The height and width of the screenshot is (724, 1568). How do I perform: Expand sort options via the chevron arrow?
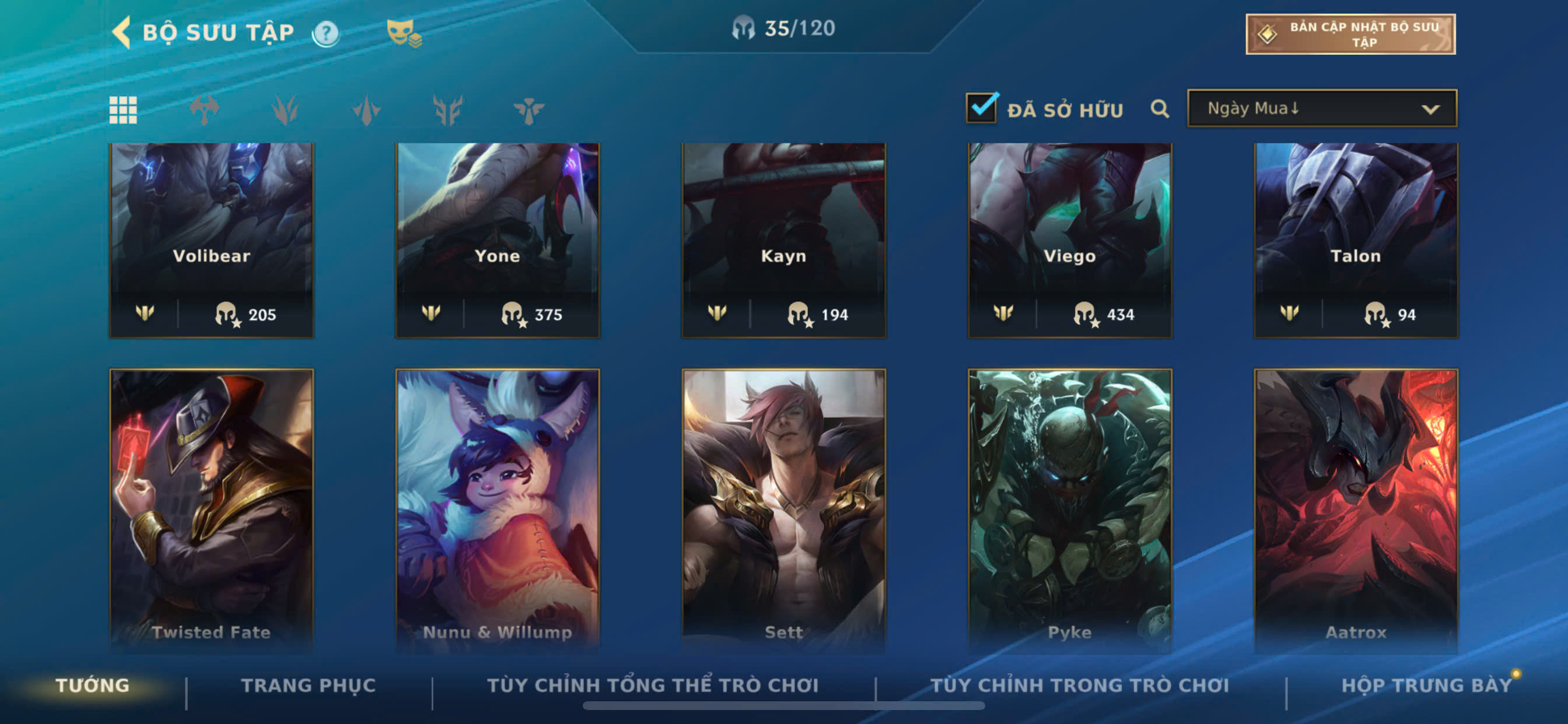[x=1430, y=110]
